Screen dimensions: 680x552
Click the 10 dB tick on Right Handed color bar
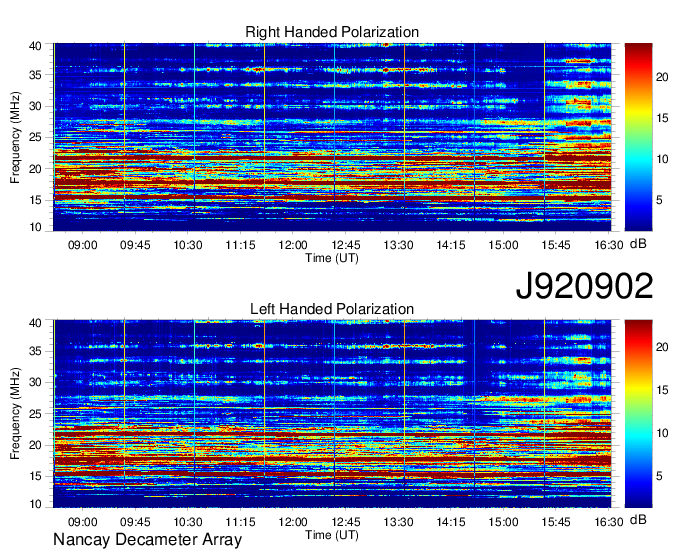(x=662, y=159)
